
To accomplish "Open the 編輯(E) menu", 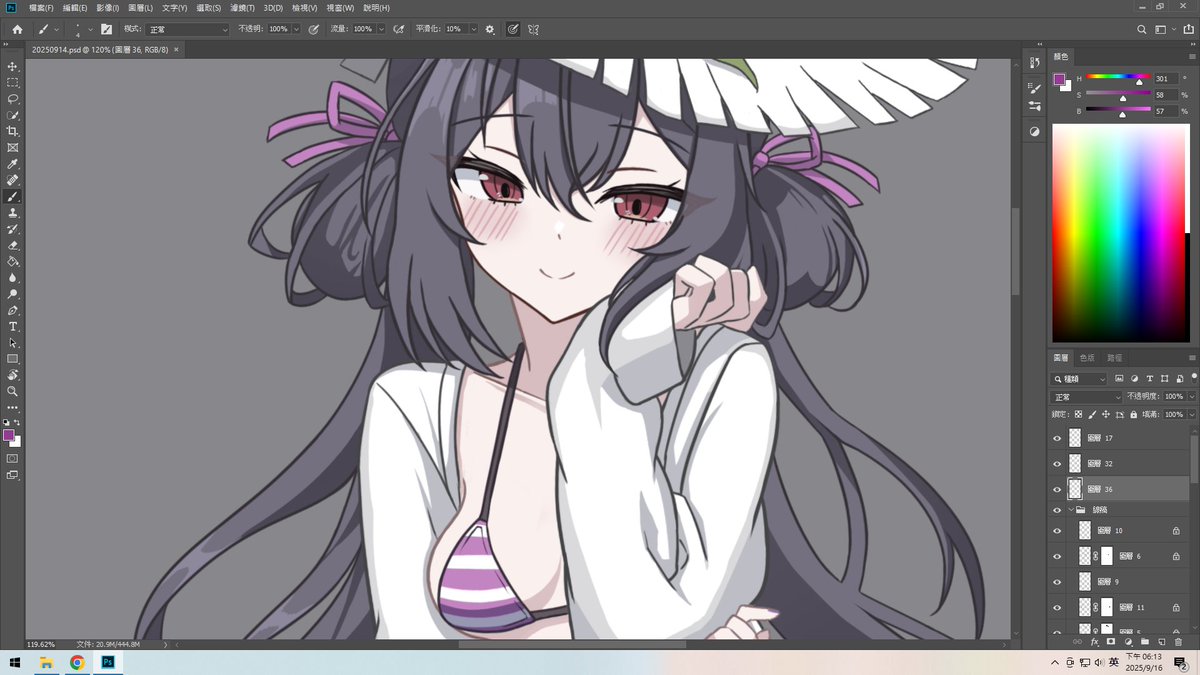I will tap(75, 7).
